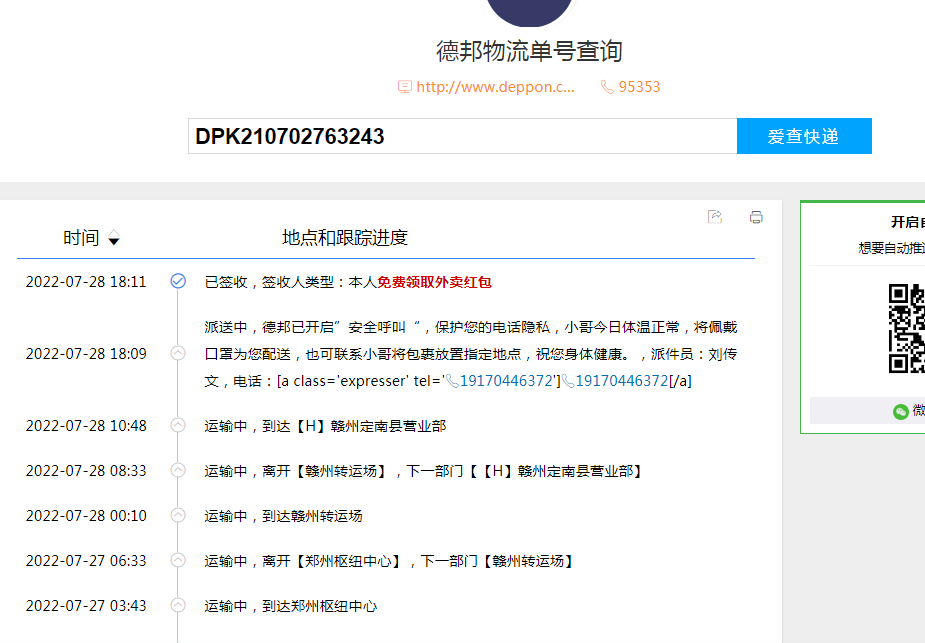The image size is (925, 643).
Task: Click the status marker for 2022-07-28 18:09
Action: point(178,353)
